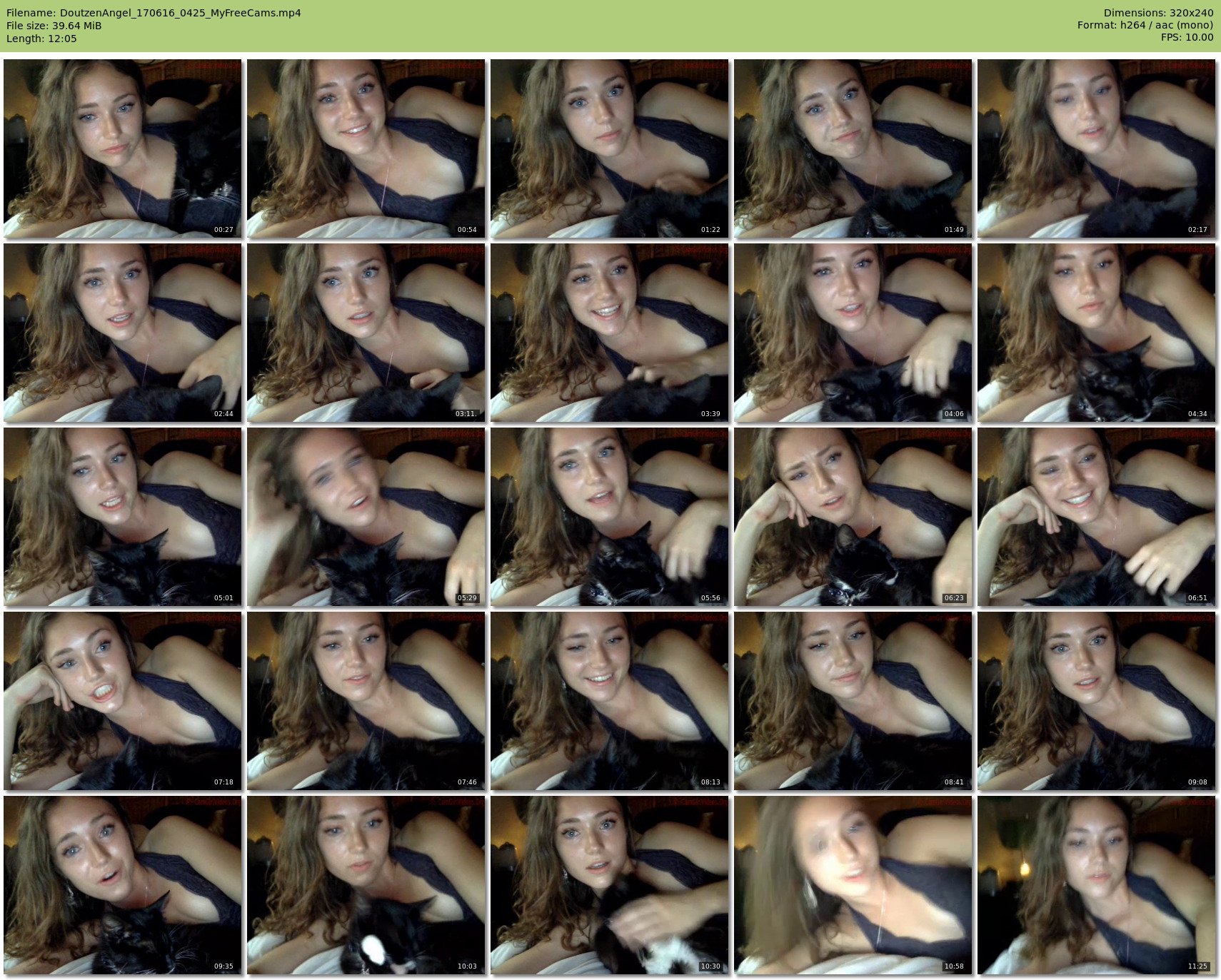Open the thumbnail stamped 00:27
Screen dimensions: 1221x980
pos(123,148)
